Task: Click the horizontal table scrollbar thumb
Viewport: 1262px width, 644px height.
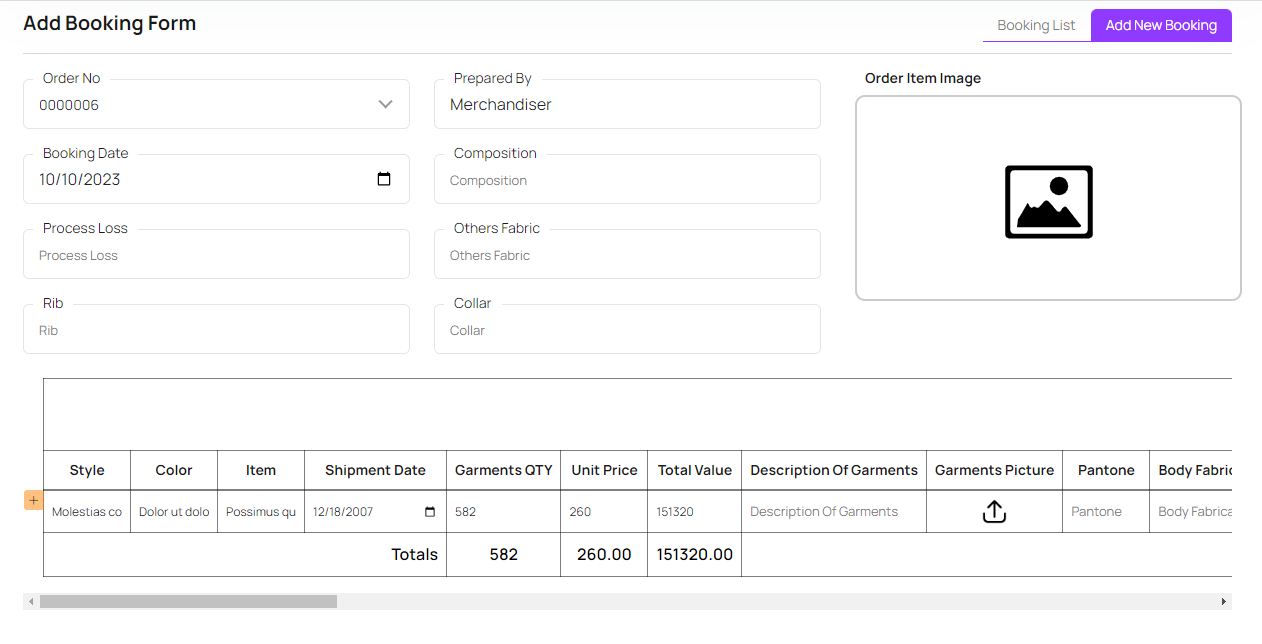Action: pyautogui.click(x=188, y=602)
